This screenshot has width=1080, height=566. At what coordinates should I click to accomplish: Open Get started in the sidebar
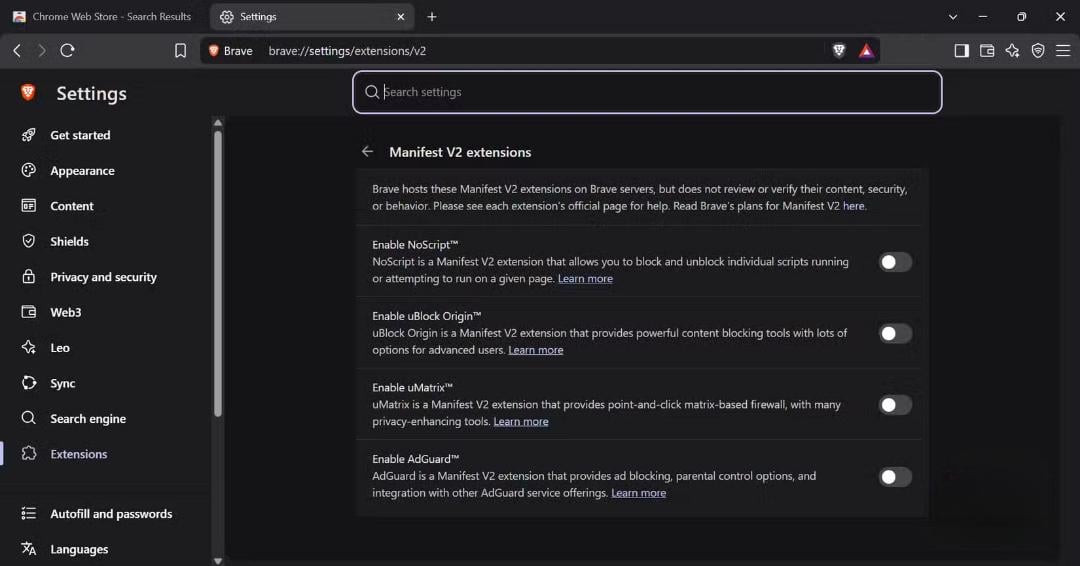80,135
